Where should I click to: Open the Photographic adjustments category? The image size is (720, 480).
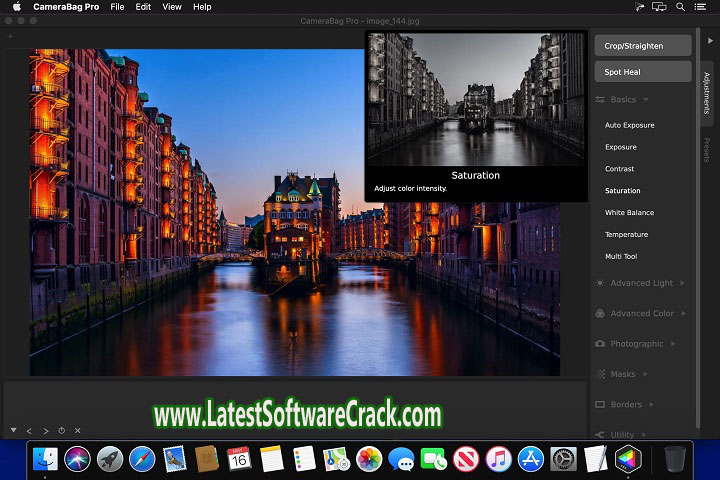coord(636,344)
